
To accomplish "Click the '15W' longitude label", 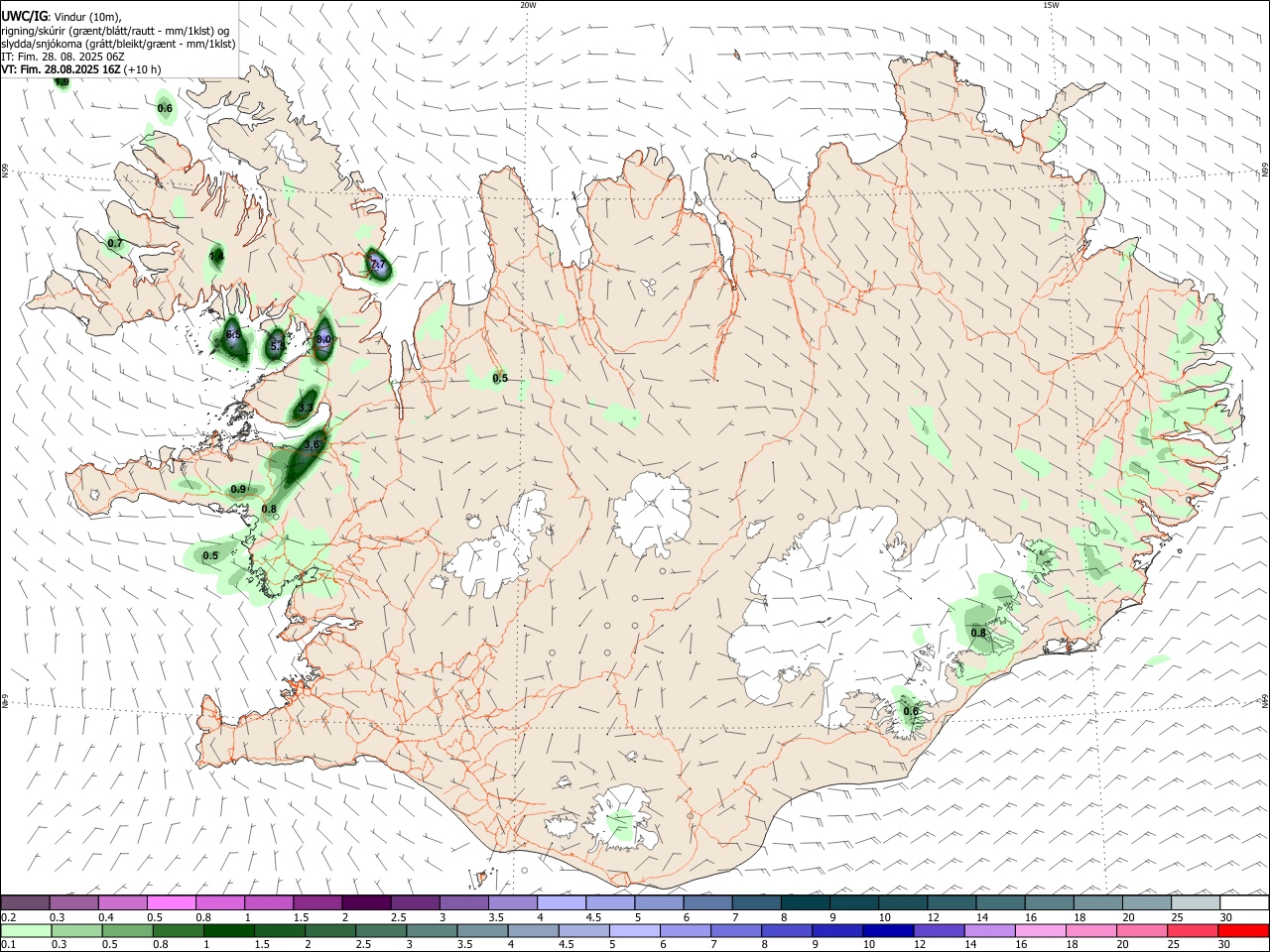I will (x=1051, y=5).
